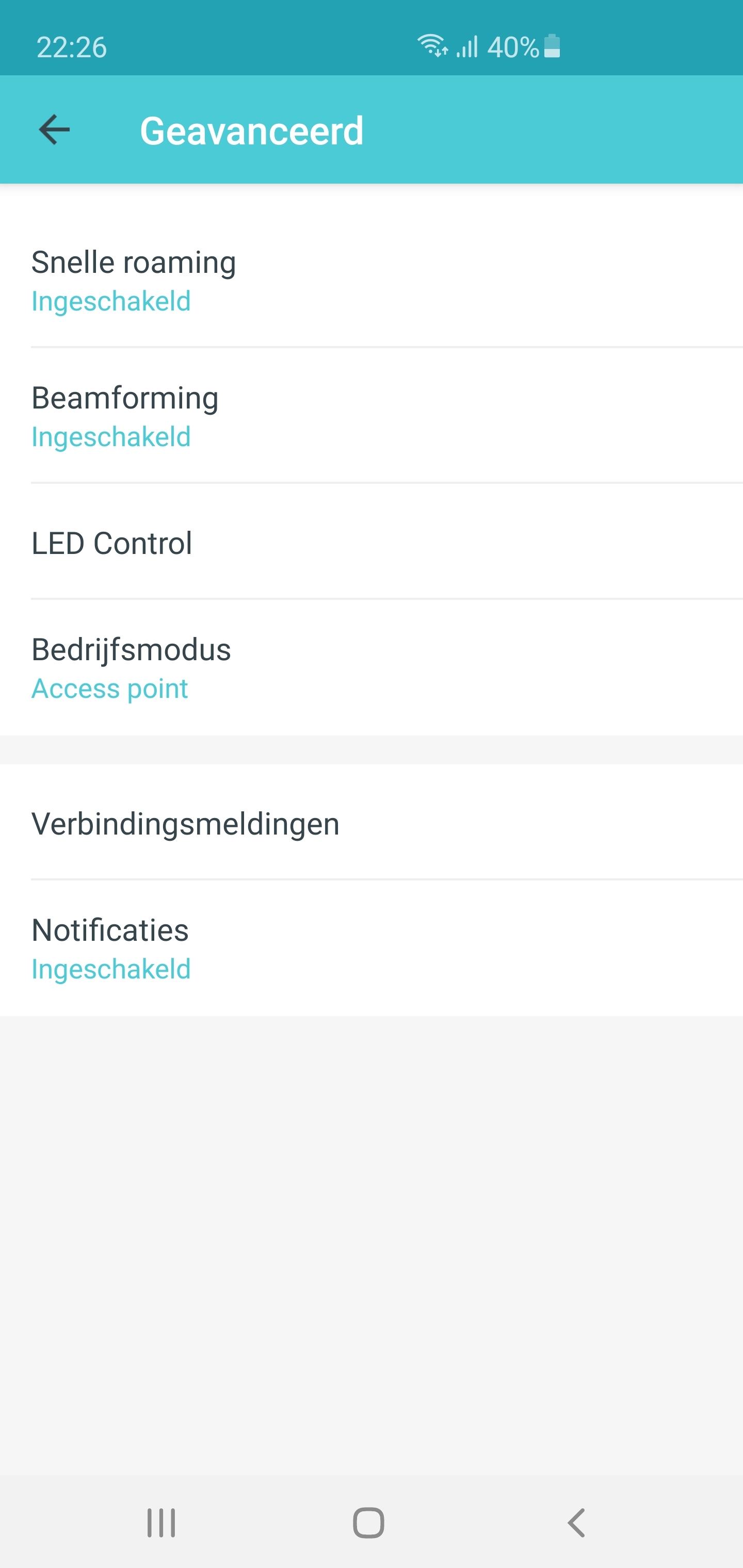
Task: Tap the Geavanceerd page title
Action: [251, 130]
